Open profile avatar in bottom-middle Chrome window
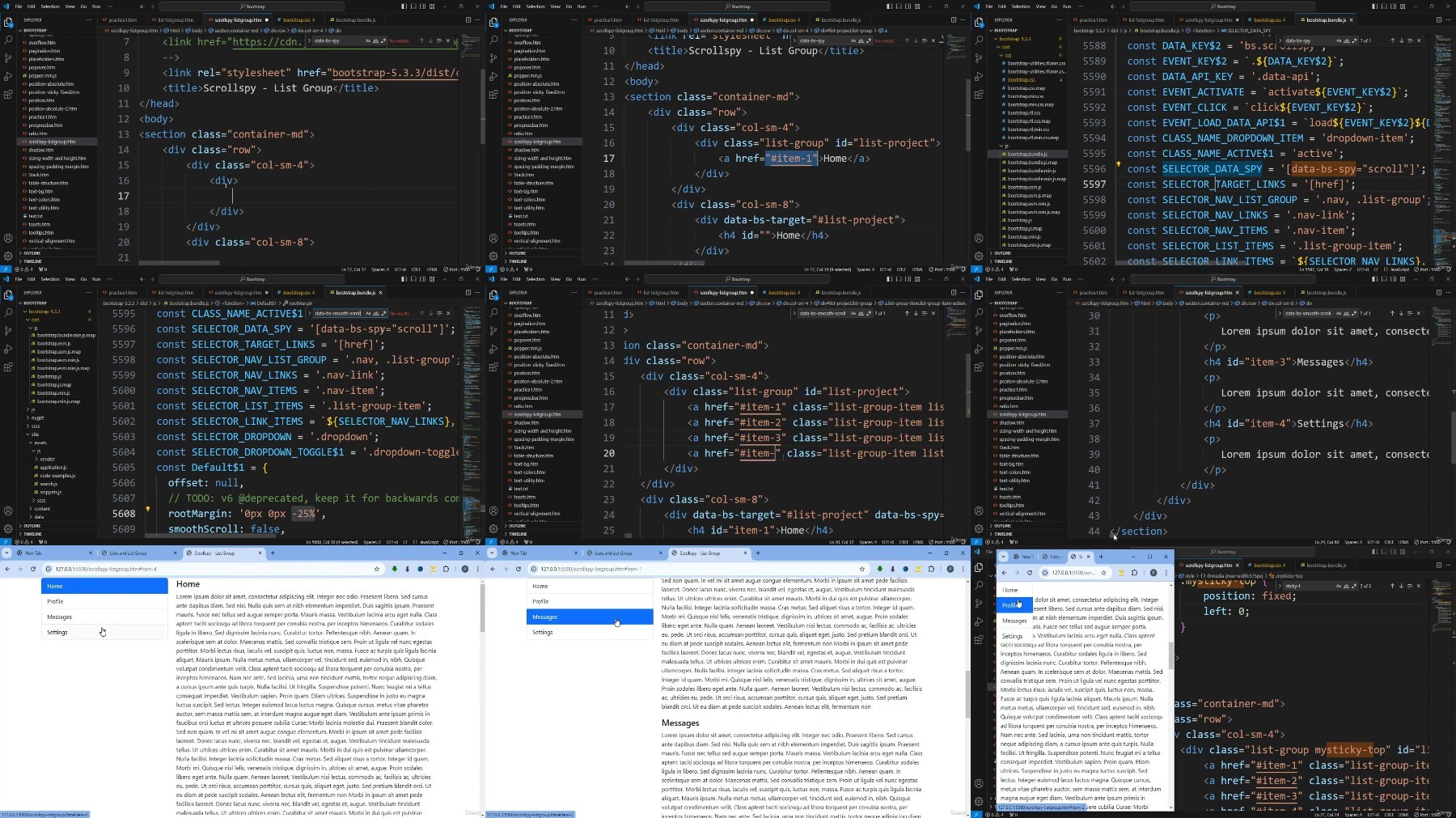Image resolution: width=1456 pixels, height=818 pixels. tap(950, 569)
